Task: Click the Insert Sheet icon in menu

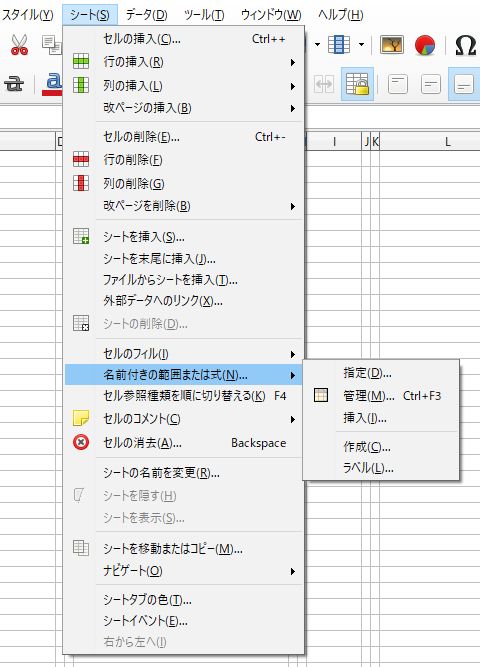Action: click(x=81, y=236)
